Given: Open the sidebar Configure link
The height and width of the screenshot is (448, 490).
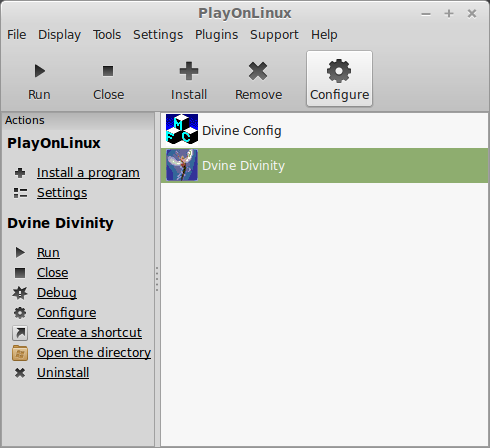Looking at the screenshot, I should [66, 313].
